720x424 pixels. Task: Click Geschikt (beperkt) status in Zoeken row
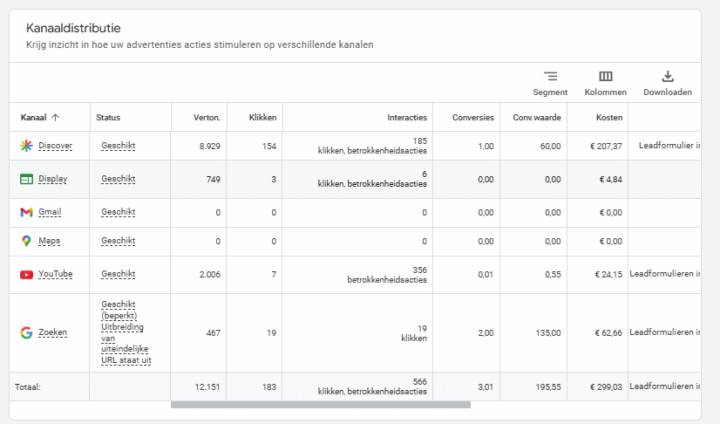(119, 310)
